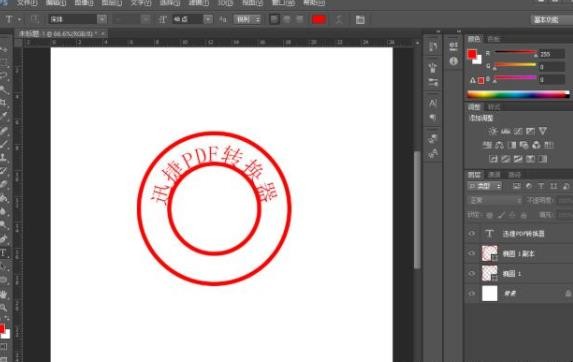Screen dimensions: 573x362
Task: Select the Lasso tool in toolbox
Action: pyautogui.click(x=4, y=76)
